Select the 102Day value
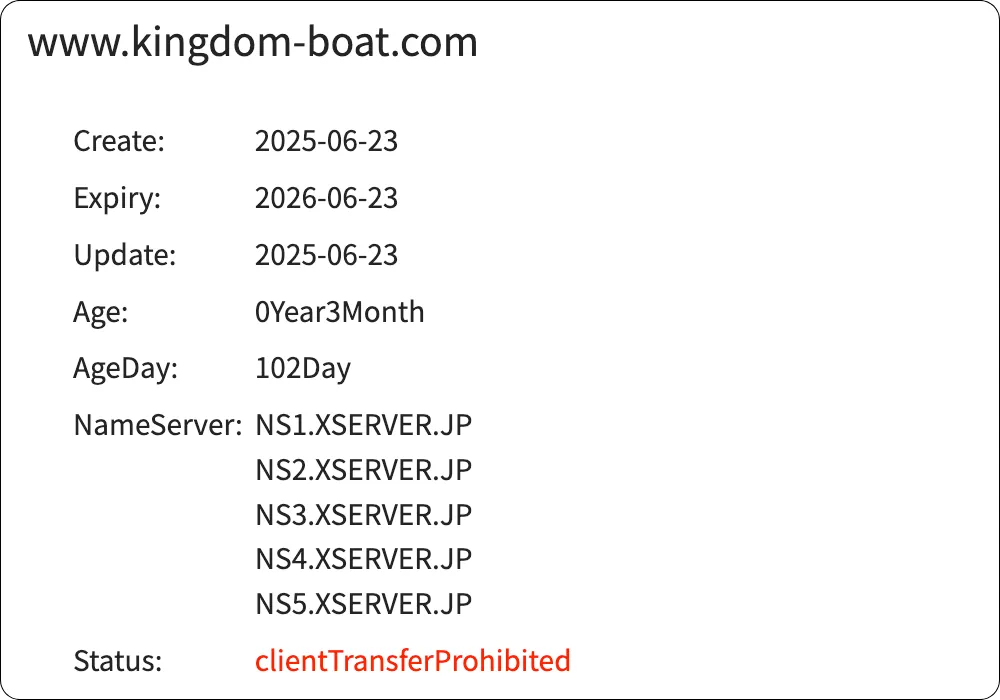This screenshot has height=700, width=1000. pos(303,369)
